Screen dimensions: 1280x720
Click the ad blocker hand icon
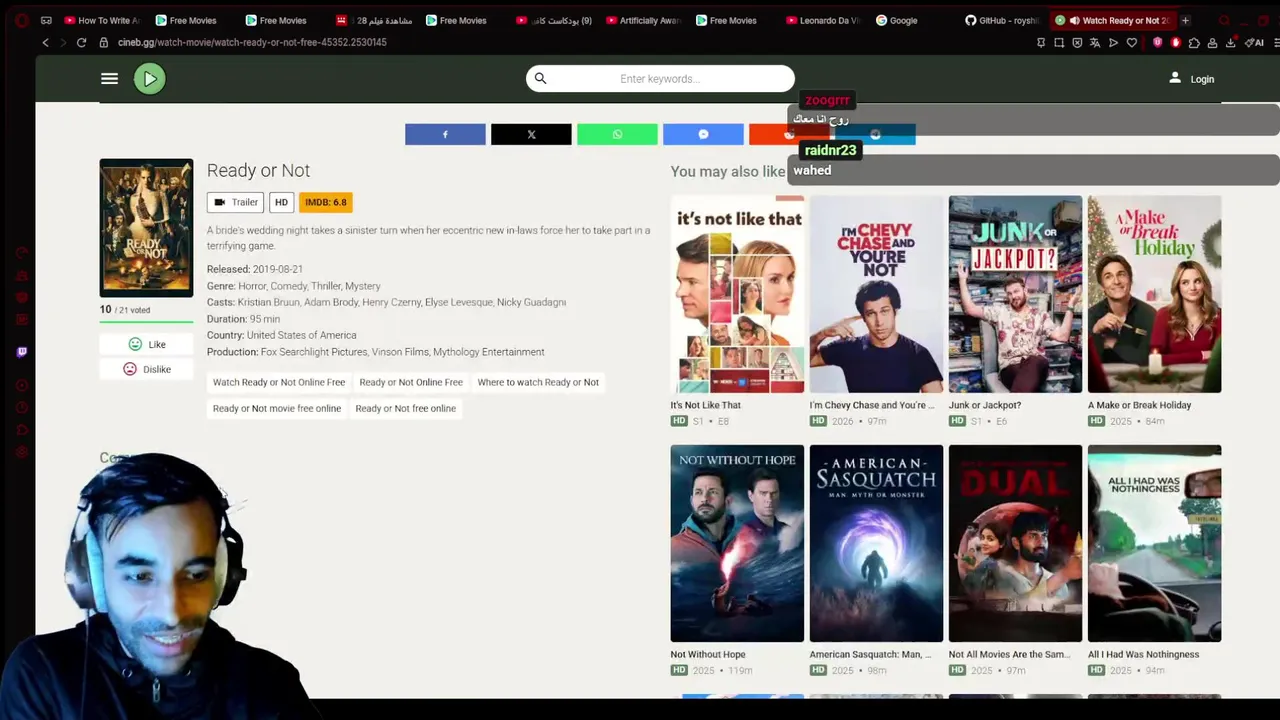pyautogui.click(x=1176, y=42)
